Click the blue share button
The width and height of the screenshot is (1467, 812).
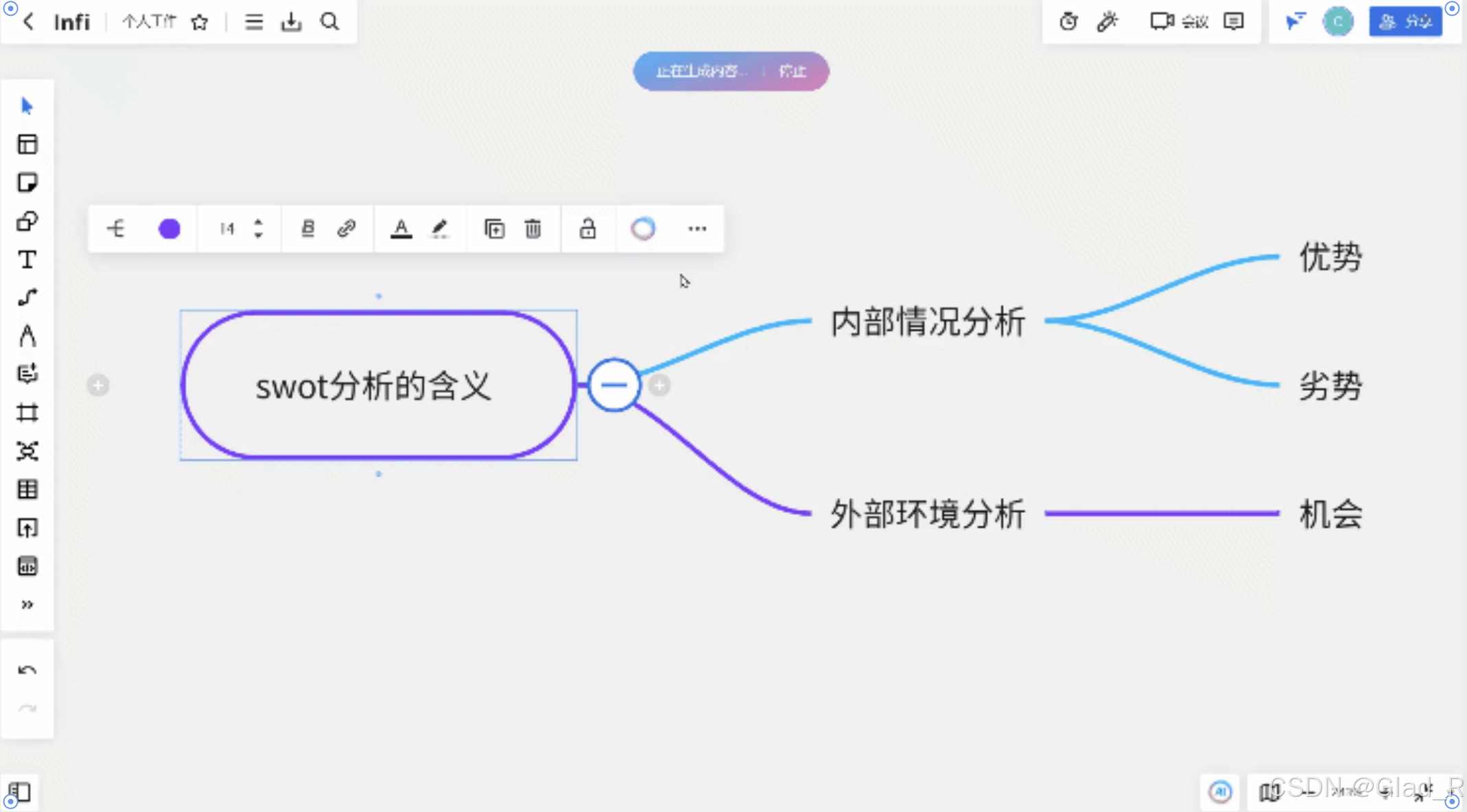coord(1405,22)
